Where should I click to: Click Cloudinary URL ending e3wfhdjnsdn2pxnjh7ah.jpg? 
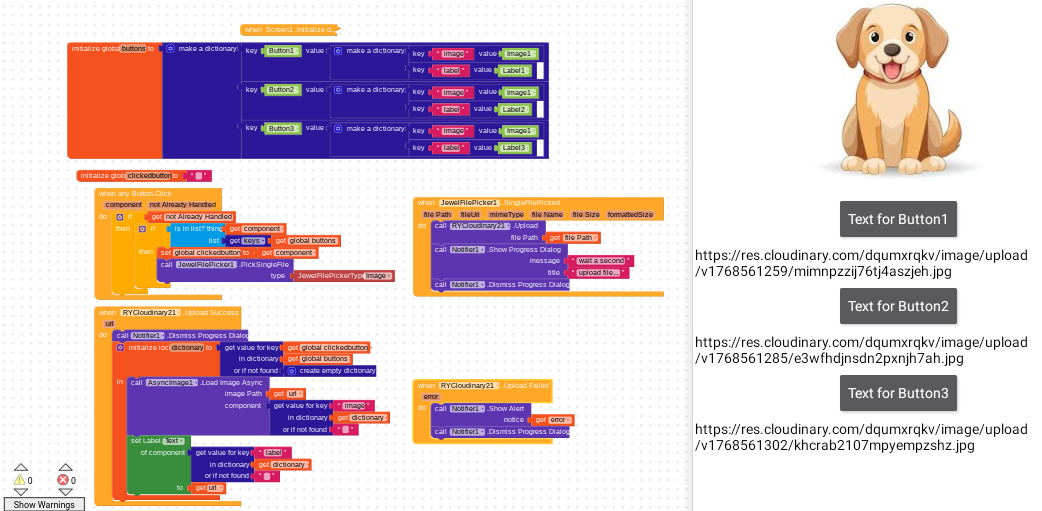pos(861,350)
